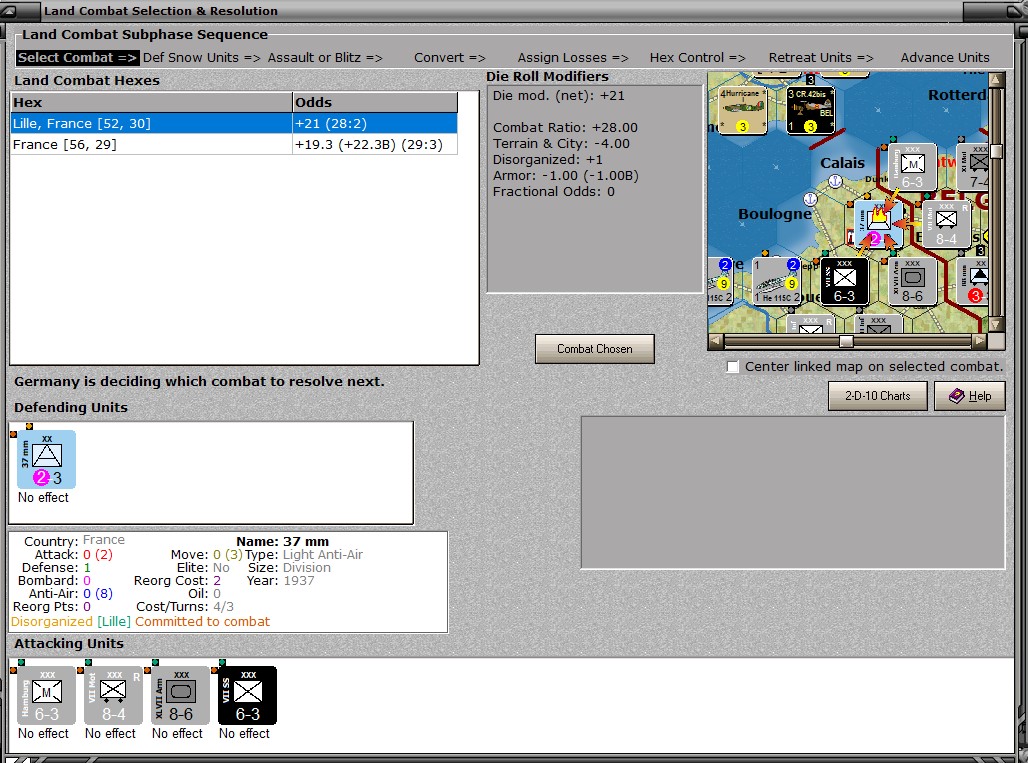Click the Odds column header
The width and height of the screenshot is (1028, 763).
(x=374, y=102)
